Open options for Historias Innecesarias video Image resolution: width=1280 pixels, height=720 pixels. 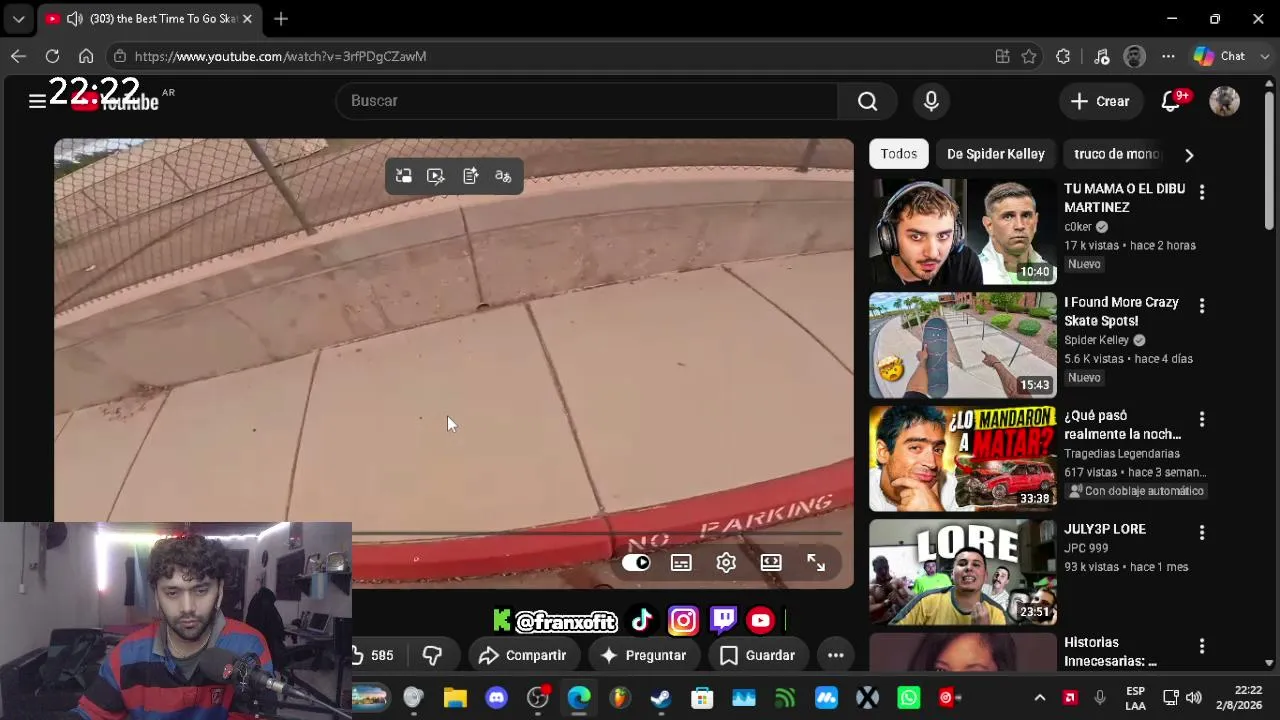tap(1202, 646)
